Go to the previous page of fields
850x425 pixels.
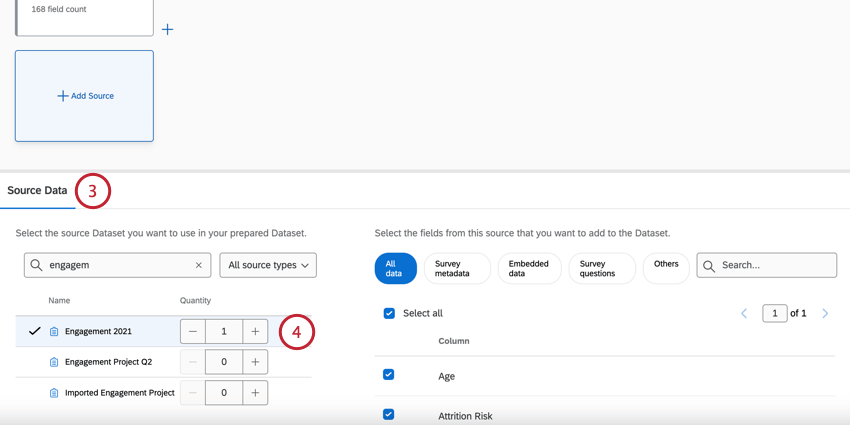click(744, 313)
